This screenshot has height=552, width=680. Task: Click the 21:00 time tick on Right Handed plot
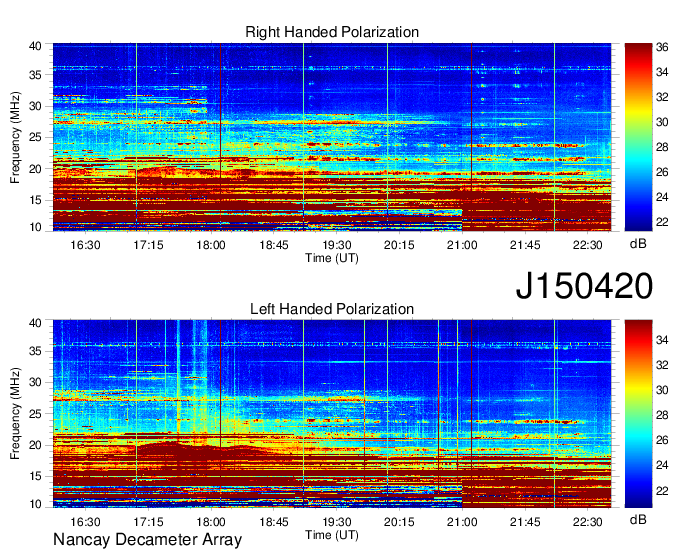click(462, 245)
